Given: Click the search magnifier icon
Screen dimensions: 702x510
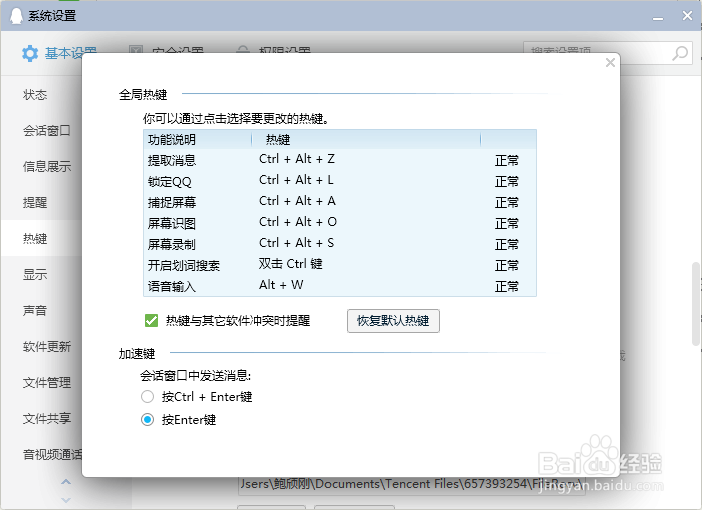Looking at the screenshot, I should click(x=680, y=53).
